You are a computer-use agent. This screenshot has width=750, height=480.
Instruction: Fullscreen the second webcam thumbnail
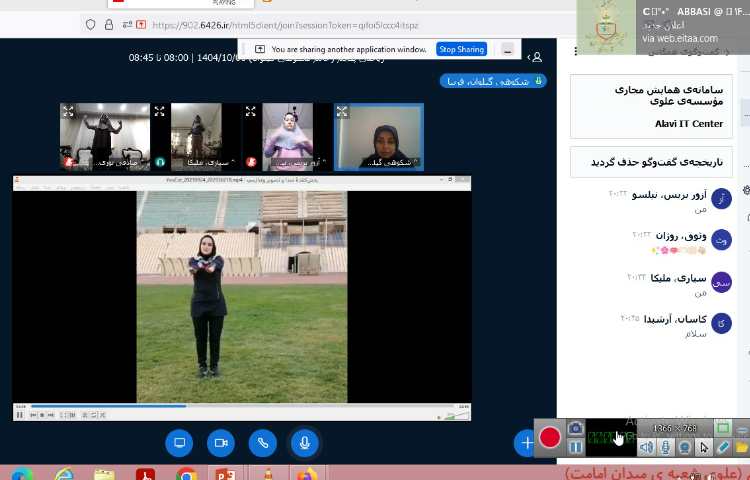pos(159,111)
